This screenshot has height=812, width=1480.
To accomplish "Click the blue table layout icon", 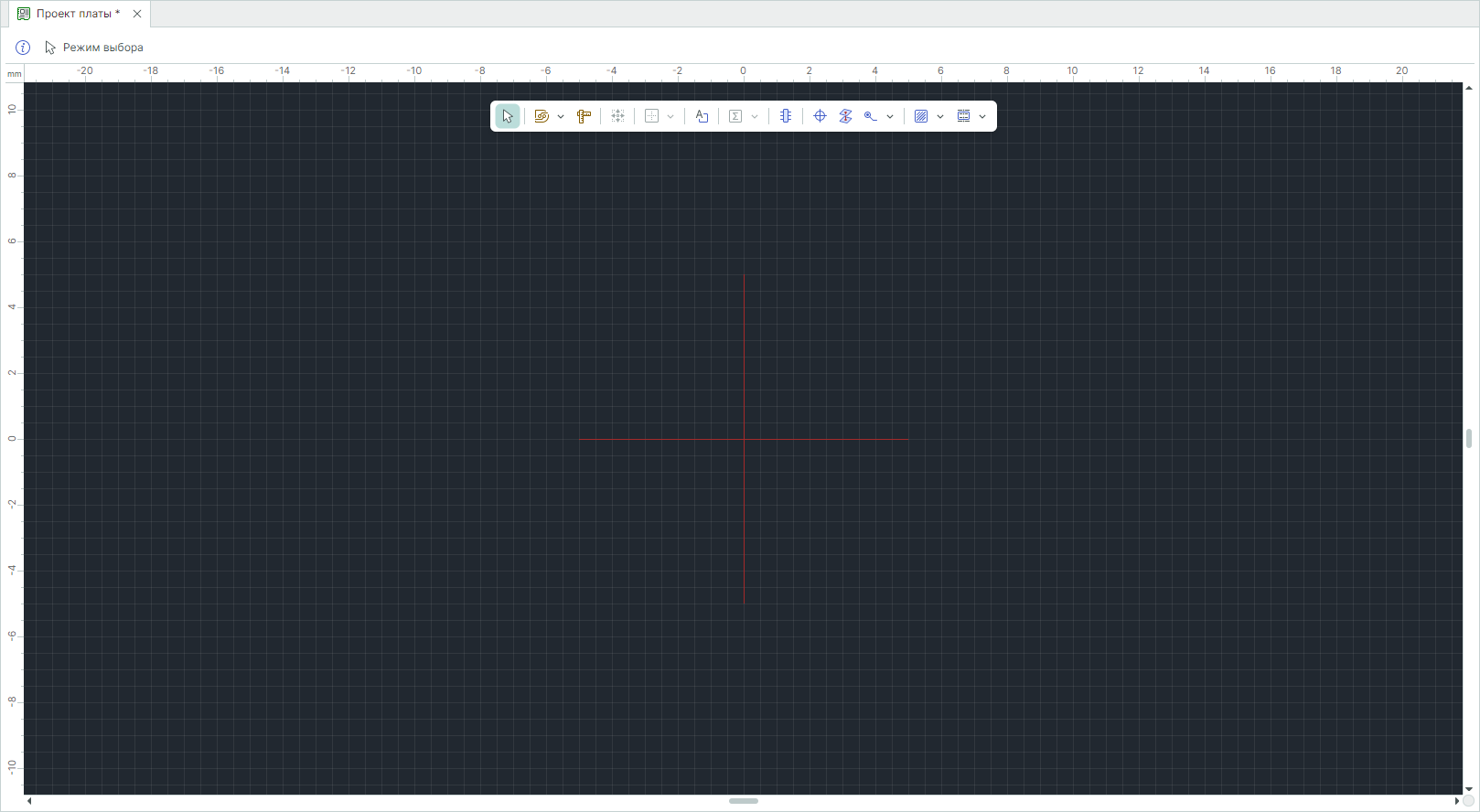I will 963,116.
